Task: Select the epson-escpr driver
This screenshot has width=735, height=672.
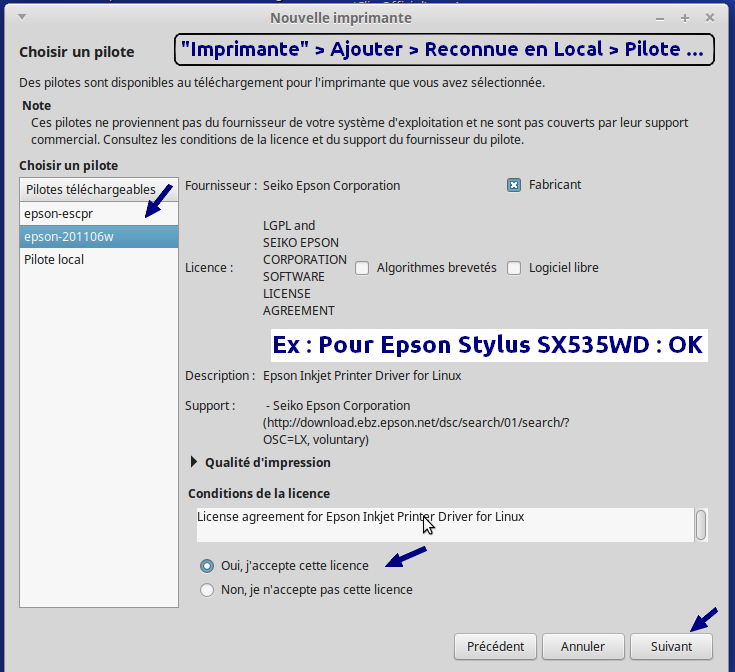Action: [58, 213]
